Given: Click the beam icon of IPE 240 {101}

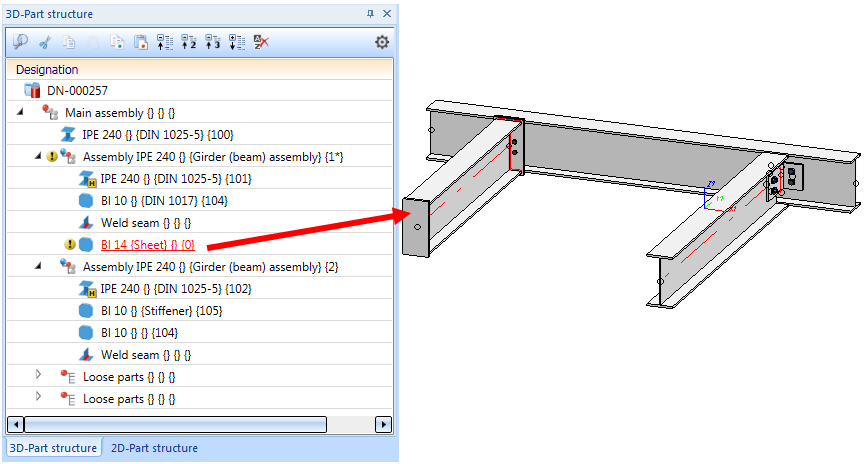Looking at the screenshot, I should pos(87,179).
